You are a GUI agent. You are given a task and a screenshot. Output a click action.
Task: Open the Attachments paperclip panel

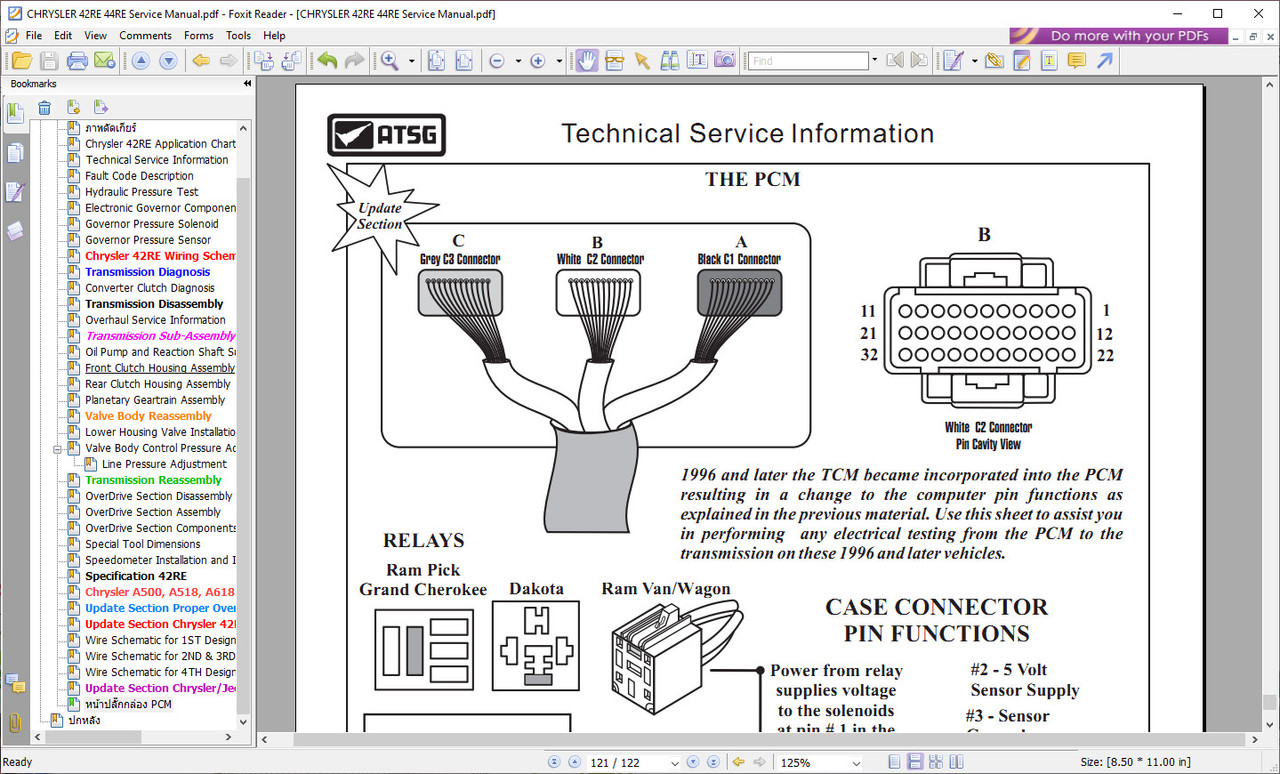coord(15,722)
